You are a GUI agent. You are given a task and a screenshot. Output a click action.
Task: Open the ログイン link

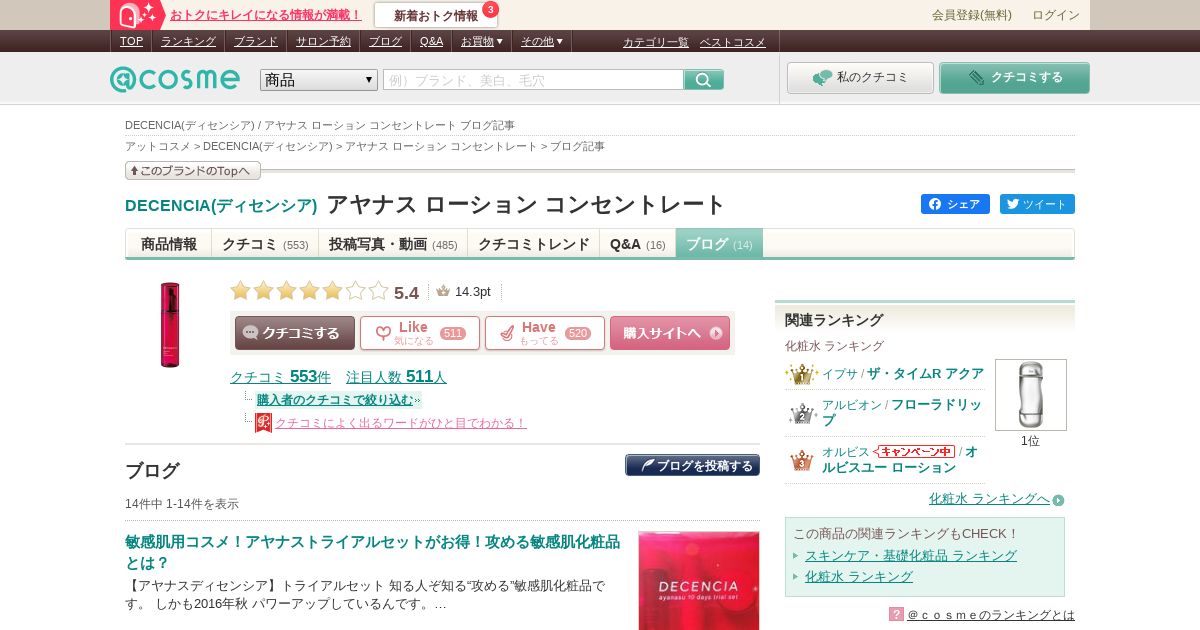[1056, 15]
